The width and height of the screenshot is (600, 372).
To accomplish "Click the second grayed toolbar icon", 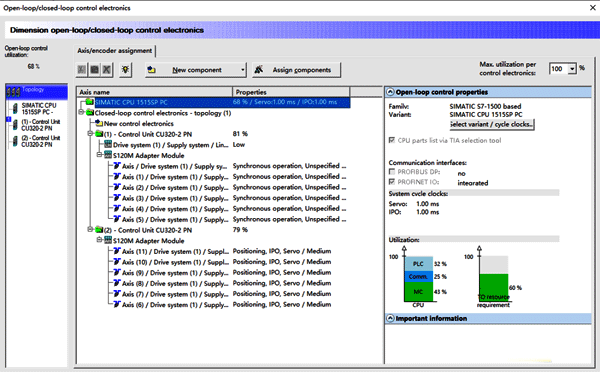I will click(x=94, y=70).
